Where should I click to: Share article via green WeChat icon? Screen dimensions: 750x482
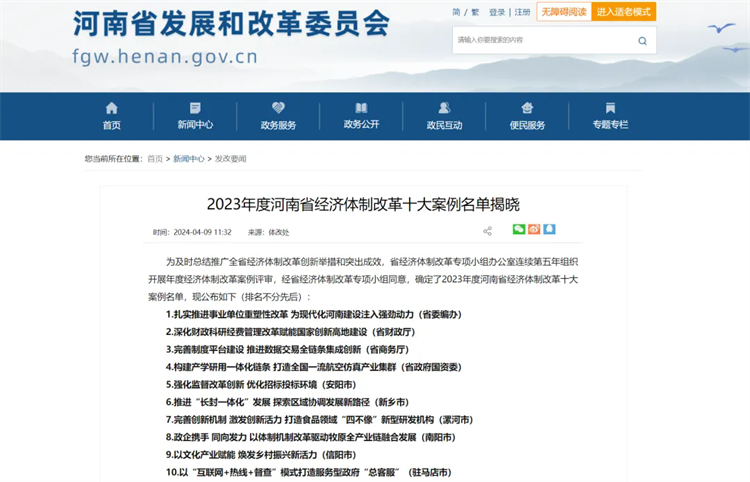(519, 230)
